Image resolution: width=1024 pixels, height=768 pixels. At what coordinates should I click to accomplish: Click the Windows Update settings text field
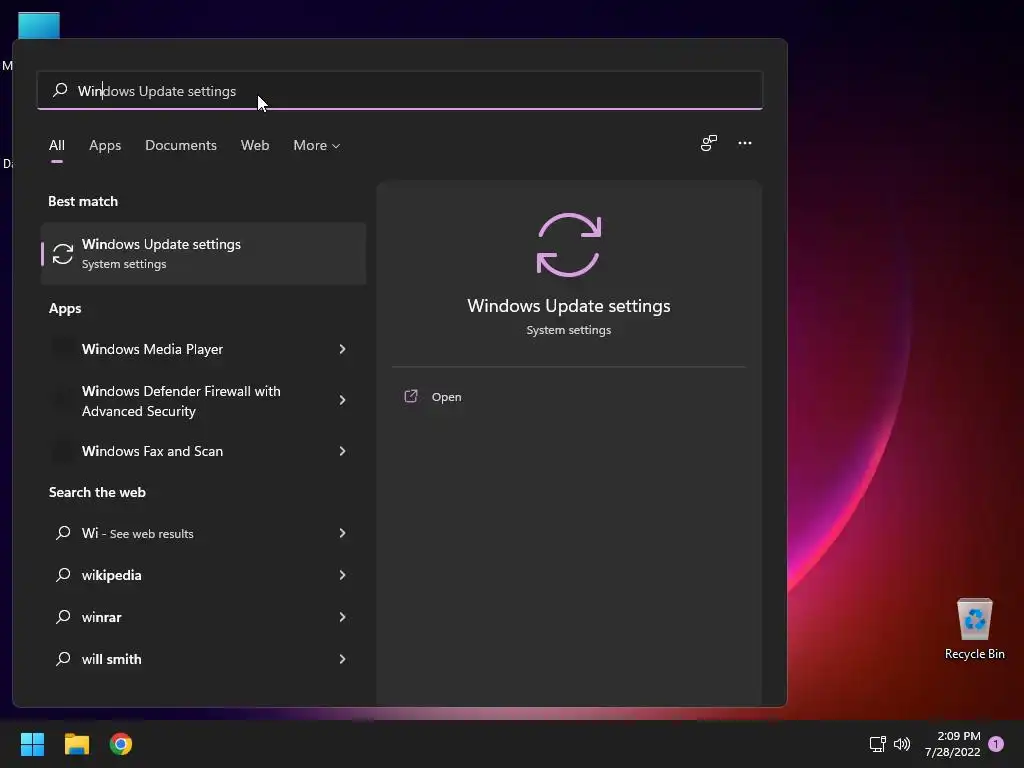tap(400, 90)
